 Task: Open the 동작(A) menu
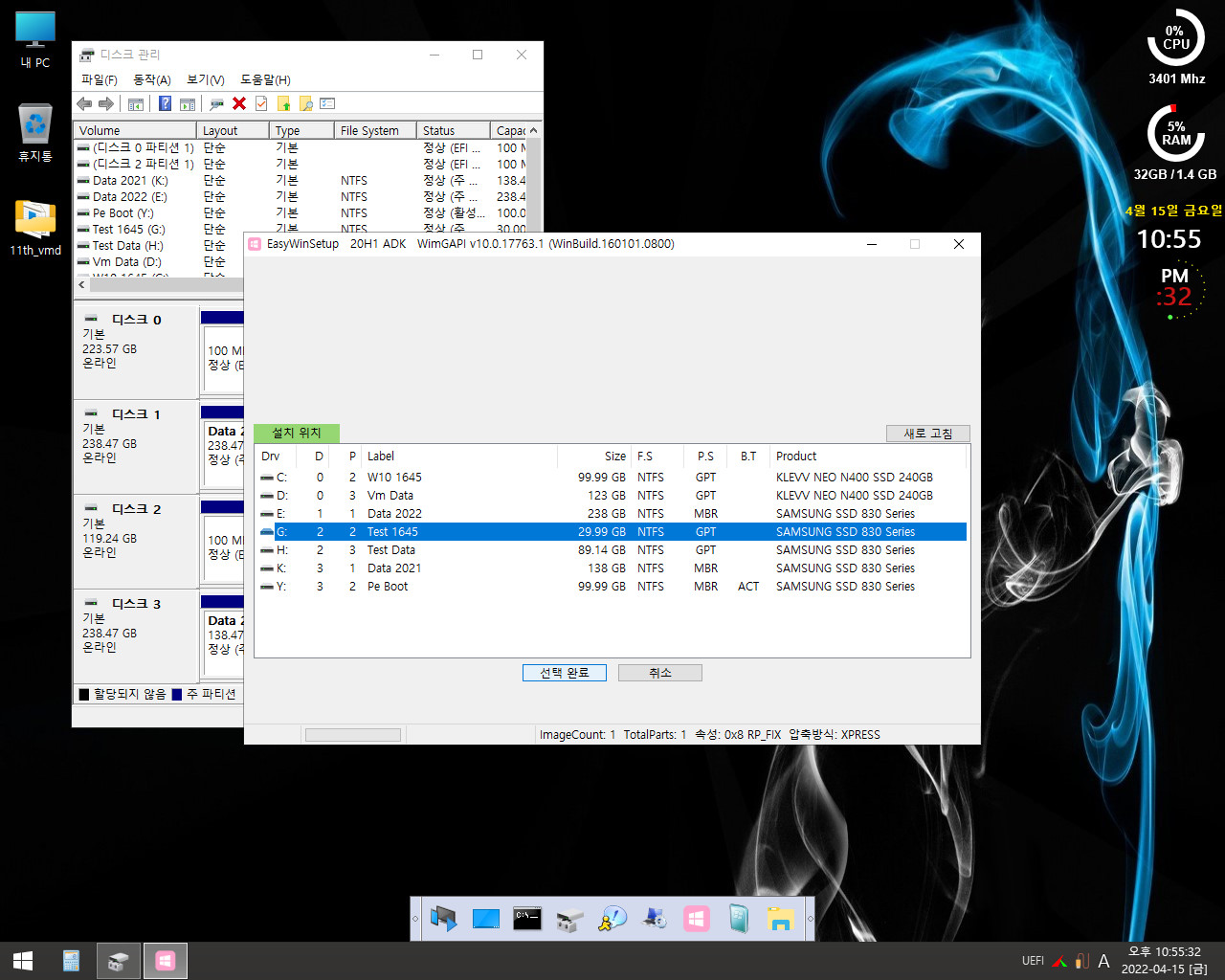[x=152, y=79]
